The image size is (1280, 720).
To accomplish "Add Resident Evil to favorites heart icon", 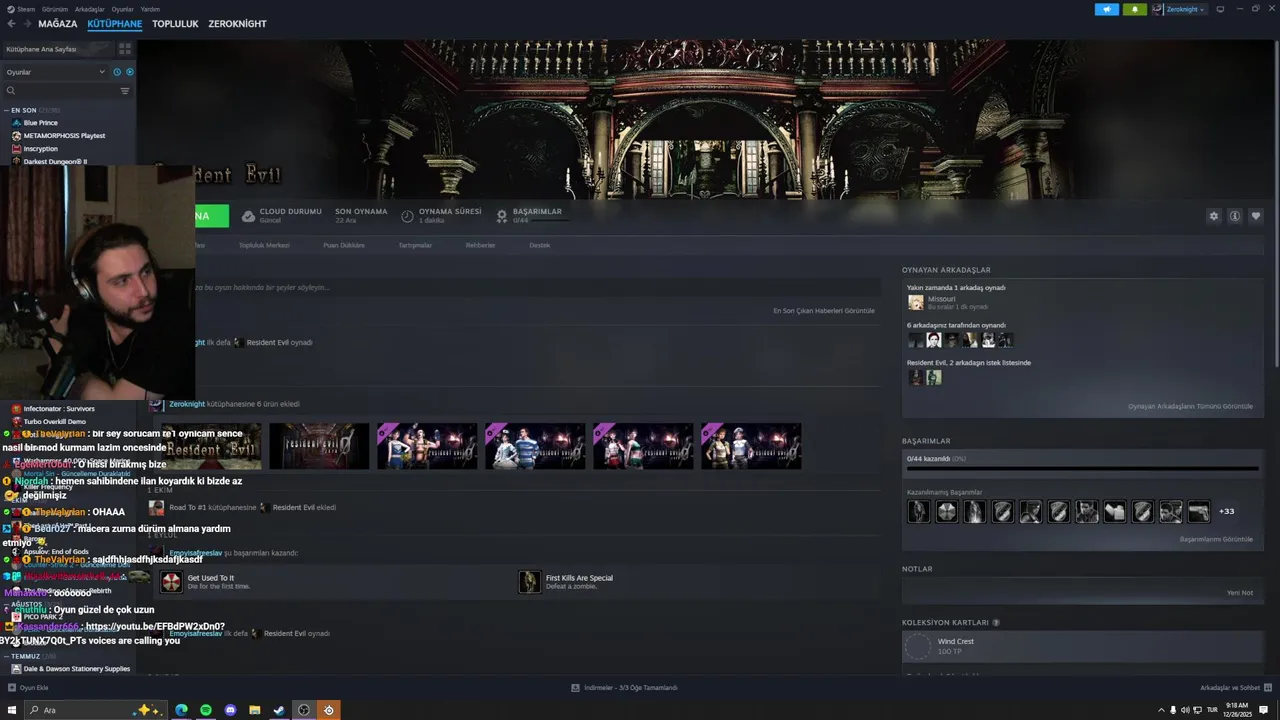I will pos(1256,216).
